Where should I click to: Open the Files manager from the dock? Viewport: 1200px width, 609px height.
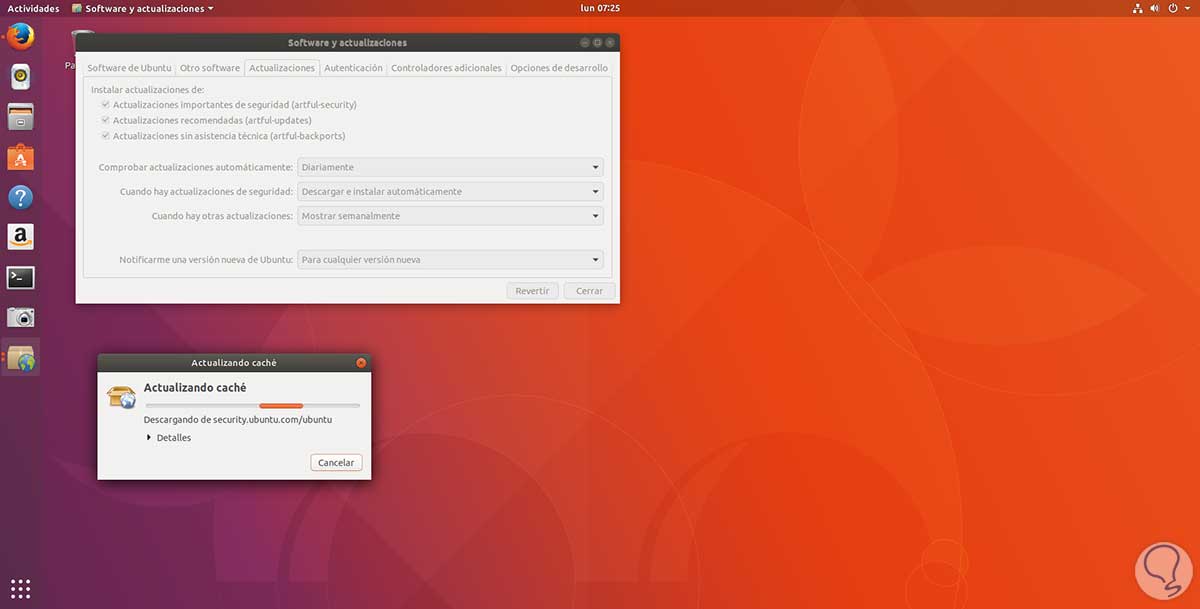tap(20, 116)
